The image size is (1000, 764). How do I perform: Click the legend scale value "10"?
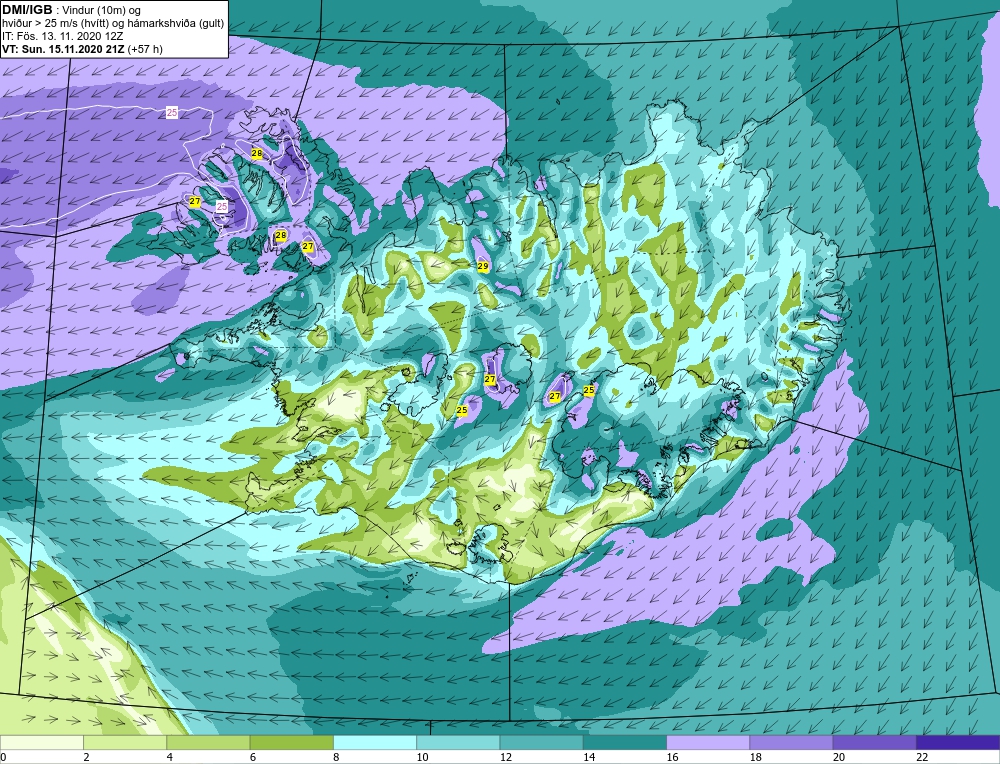(422, 757)
